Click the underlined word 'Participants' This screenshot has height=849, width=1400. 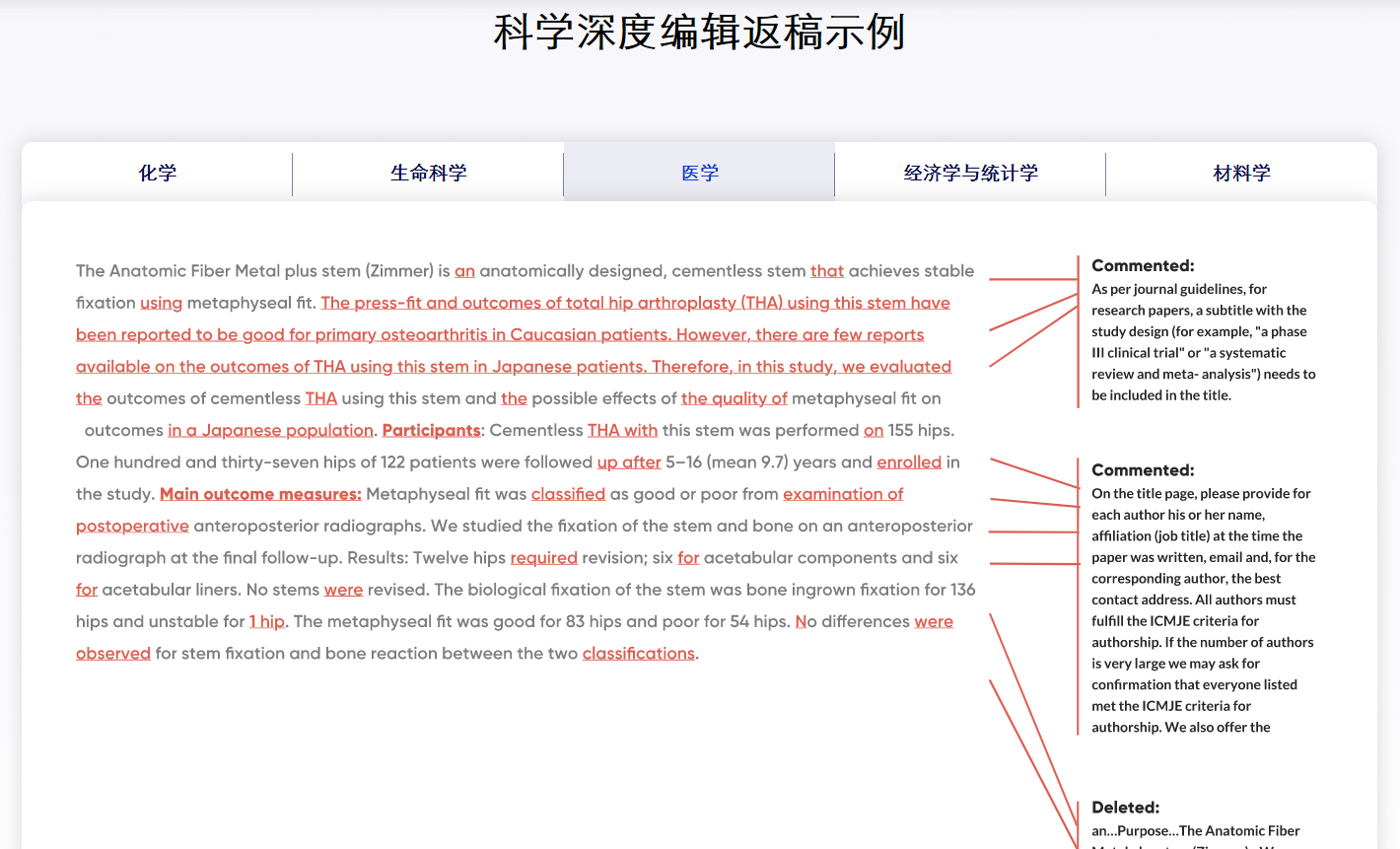[431, 430]
